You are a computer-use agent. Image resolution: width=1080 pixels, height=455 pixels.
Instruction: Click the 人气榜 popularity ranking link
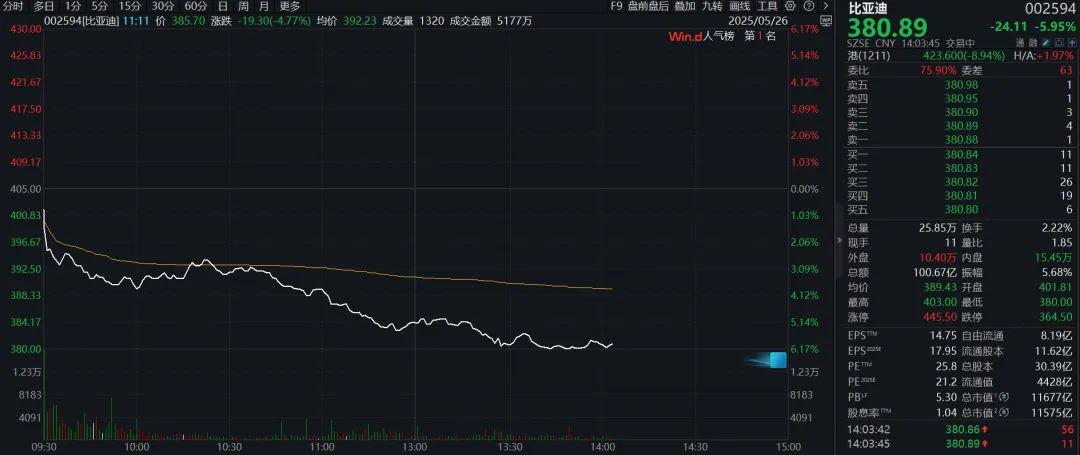719,36
